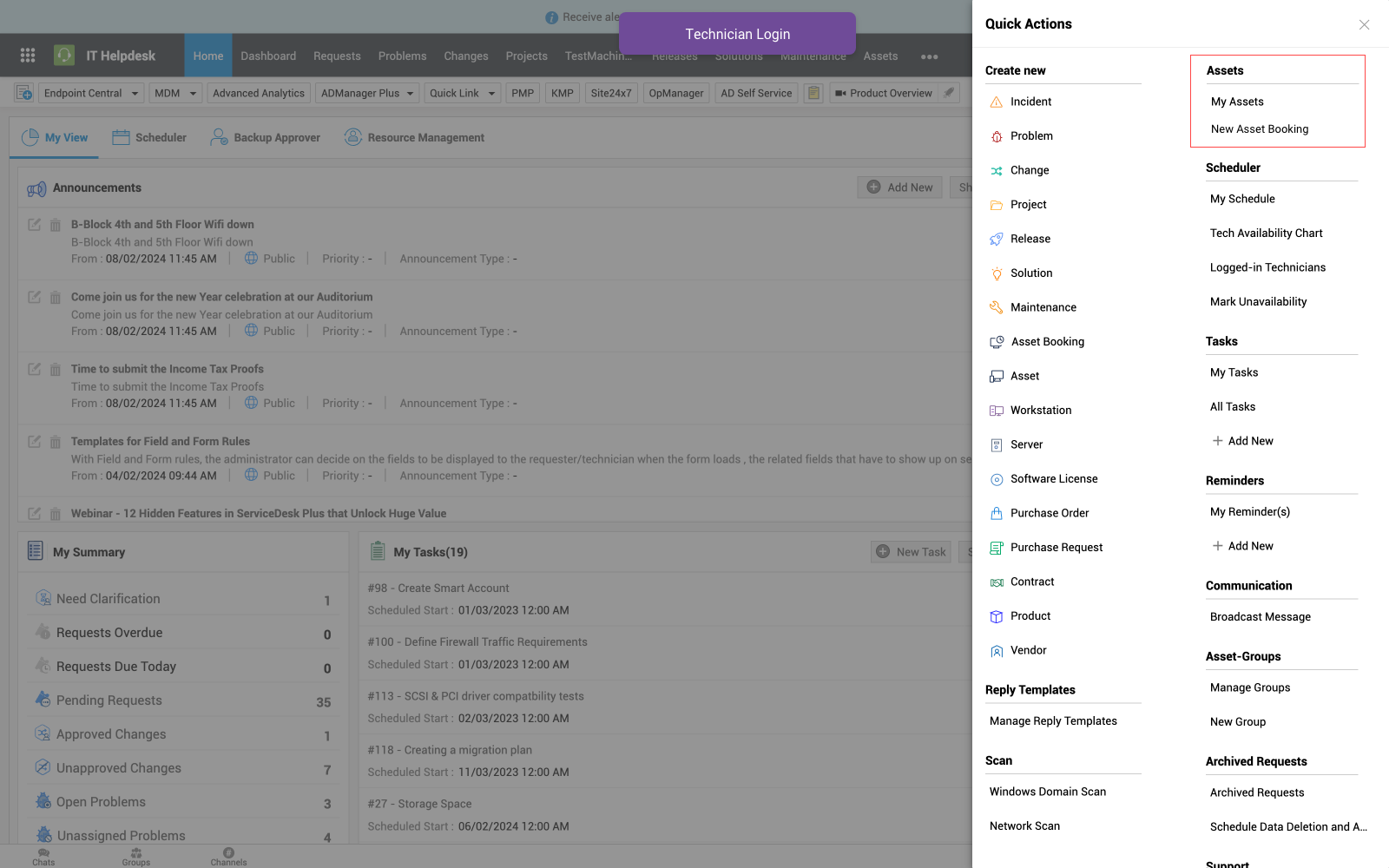Close the Quick Actions panel
Screen dimensions: 1389x868
click(x=1364, y=24)
